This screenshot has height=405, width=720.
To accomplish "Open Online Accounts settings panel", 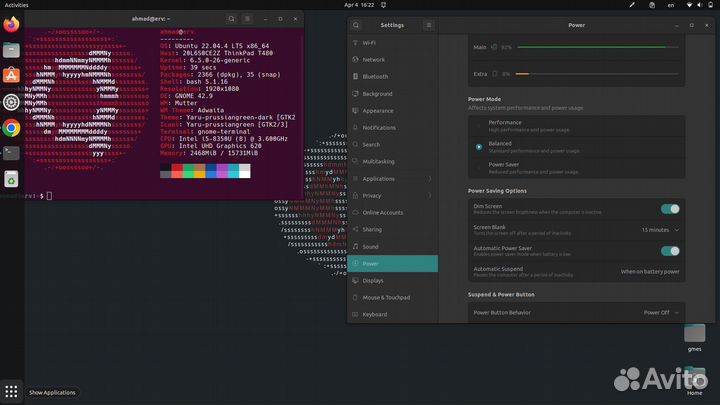I will 393,213.
